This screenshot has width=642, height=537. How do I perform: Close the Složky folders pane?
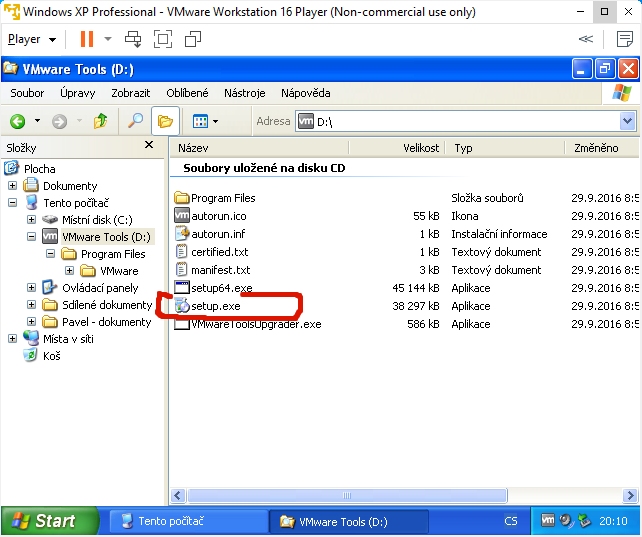tap(149, 144)
